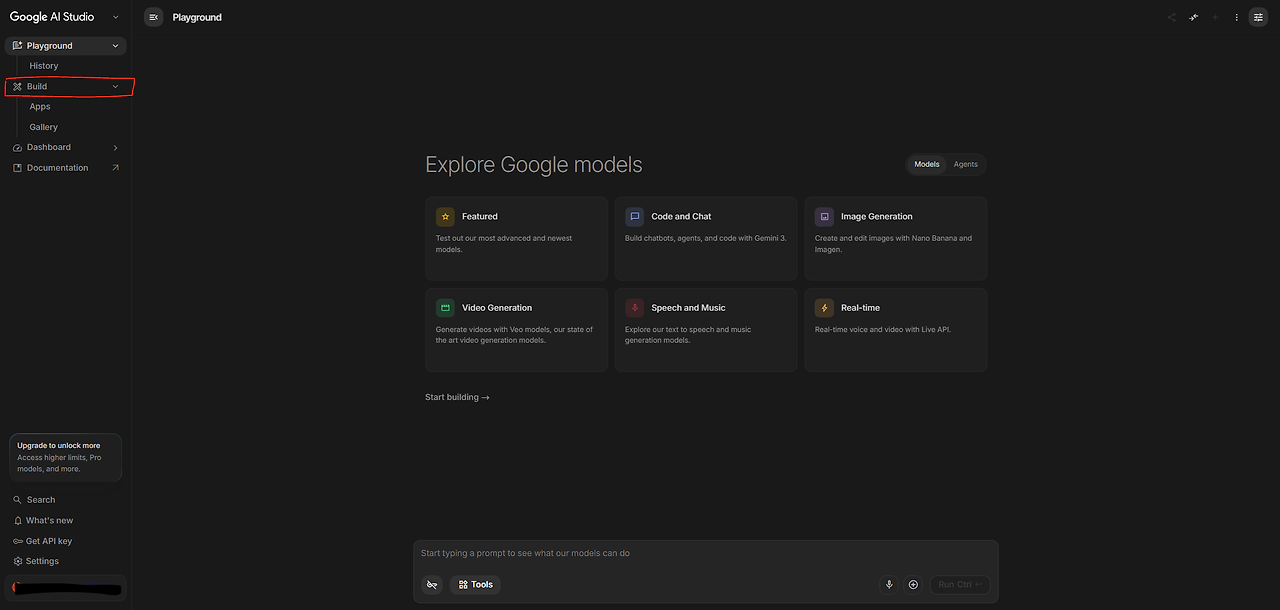Open external link arrow beside Documentation
The image size is (1280, 610).
pyautogui.click(x=115, y=168)
